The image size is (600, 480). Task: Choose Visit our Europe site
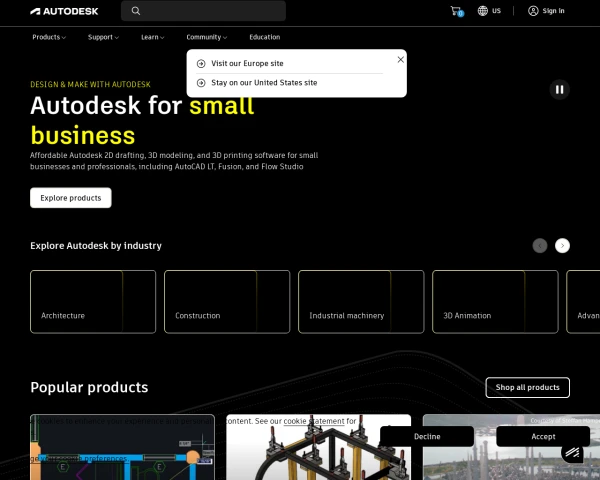(247, 64)
